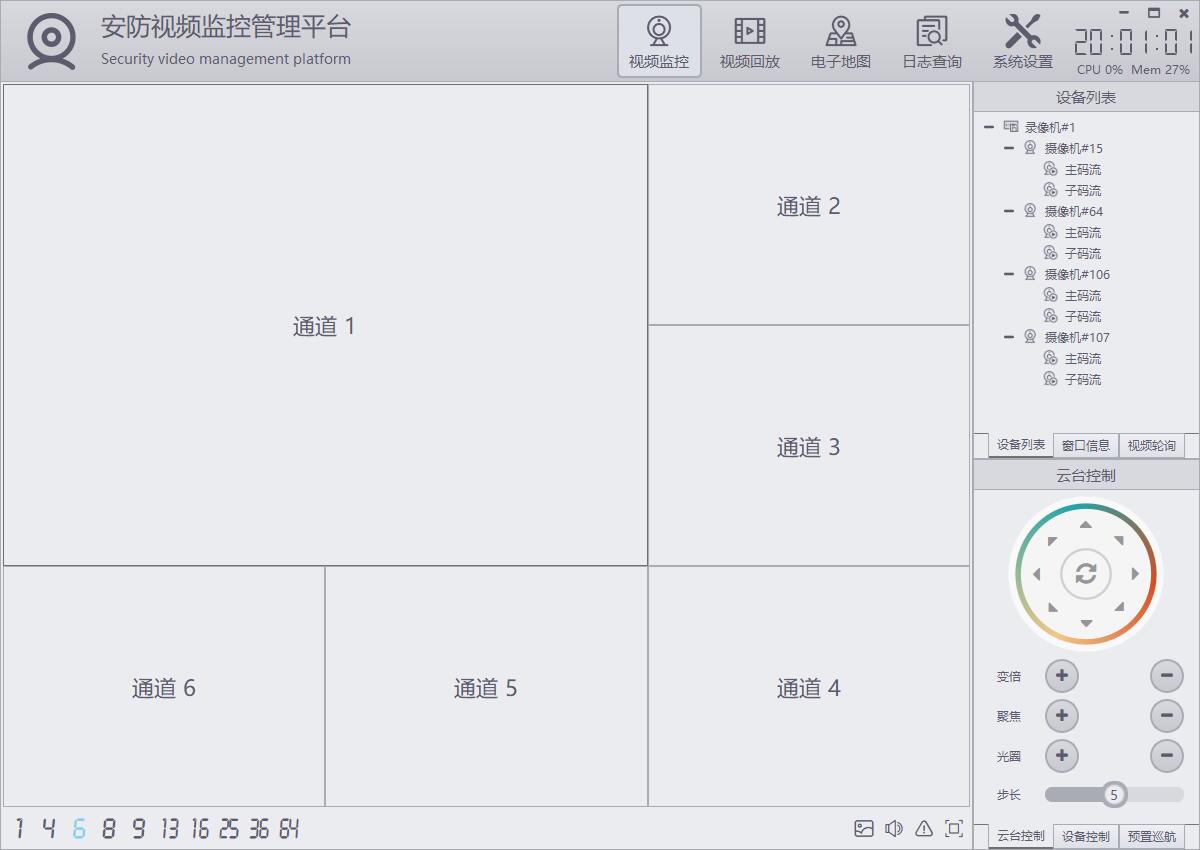Open 系统设置 system settings
This screenshot has width=1200, height=850.
[x=1022, y=41]
